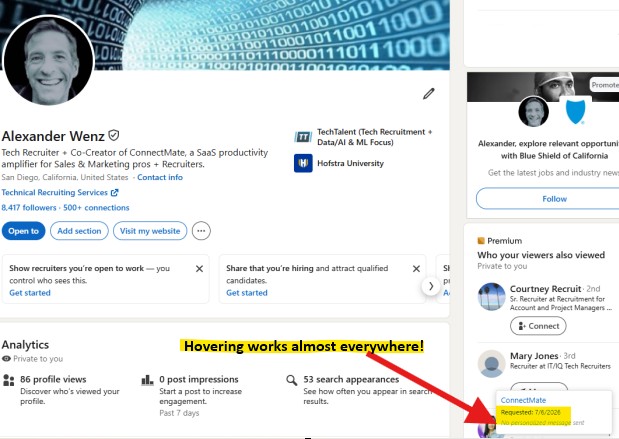This screenshot has height=439, width=619.
Task: Dismiss the share that you're hiring card
Action: 416,269
